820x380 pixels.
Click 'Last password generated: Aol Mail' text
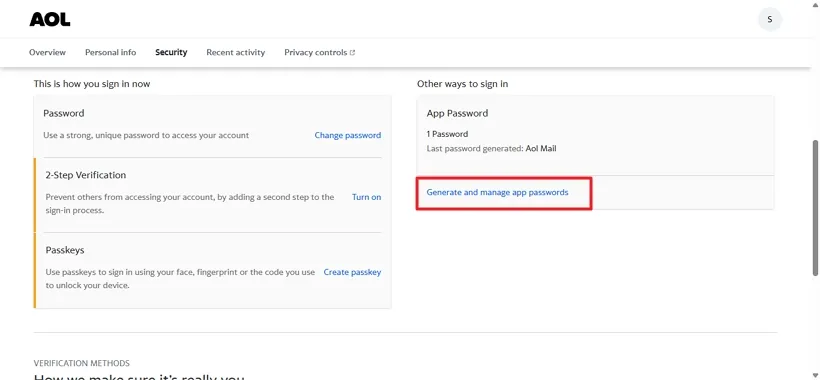(x=492, y=148)
